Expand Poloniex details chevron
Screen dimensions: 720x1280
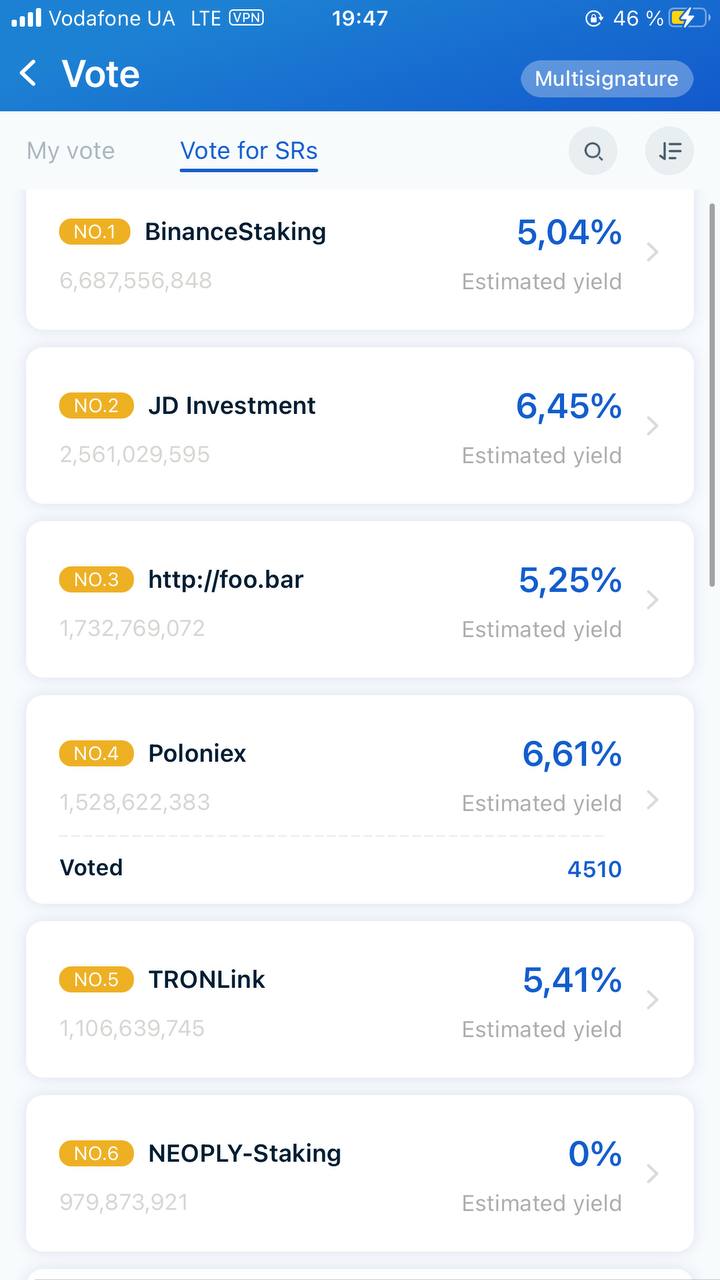653,800
